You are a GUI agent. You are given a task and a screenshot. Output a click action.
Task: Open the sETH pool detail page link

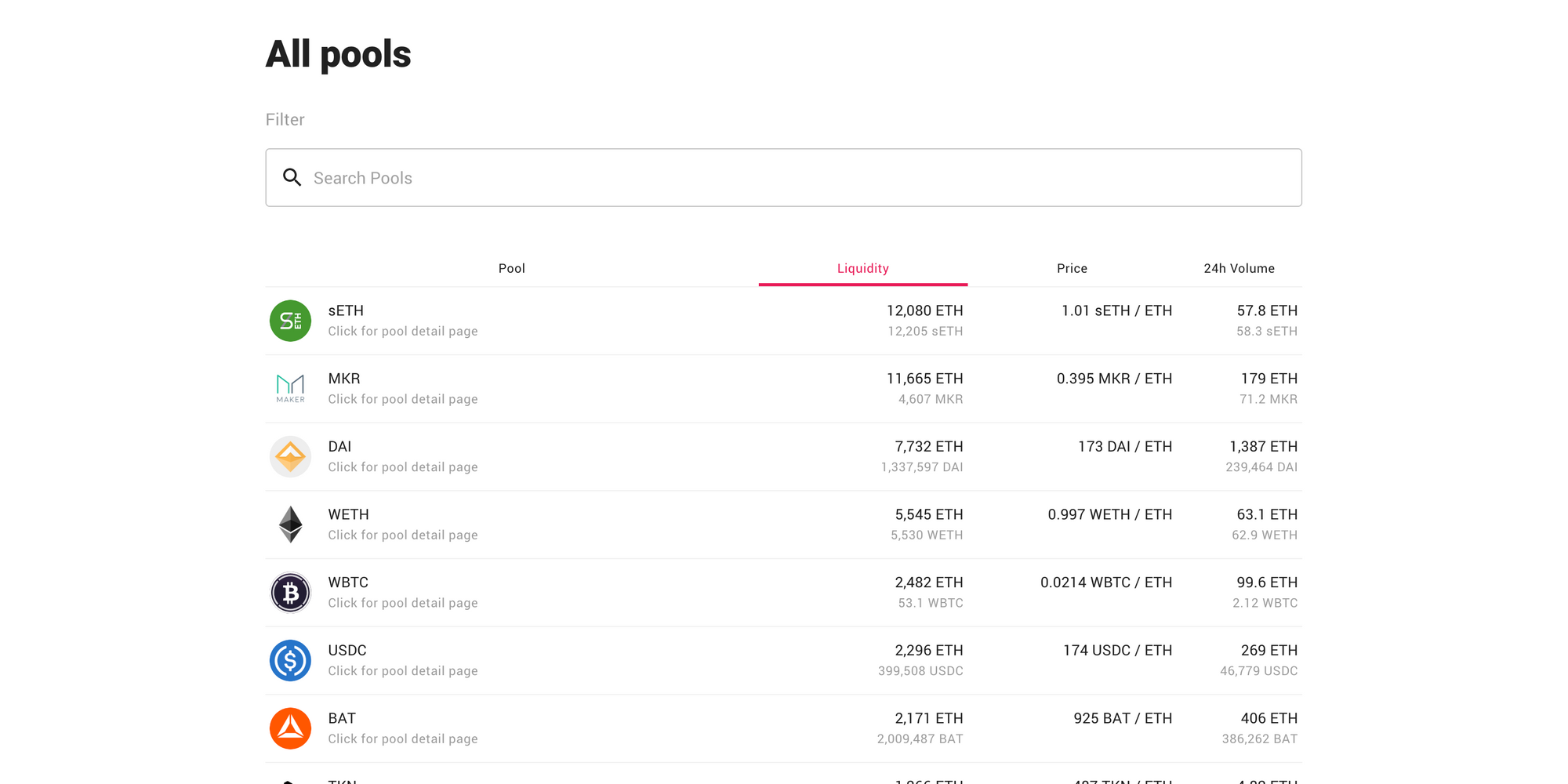click(402, 331)
